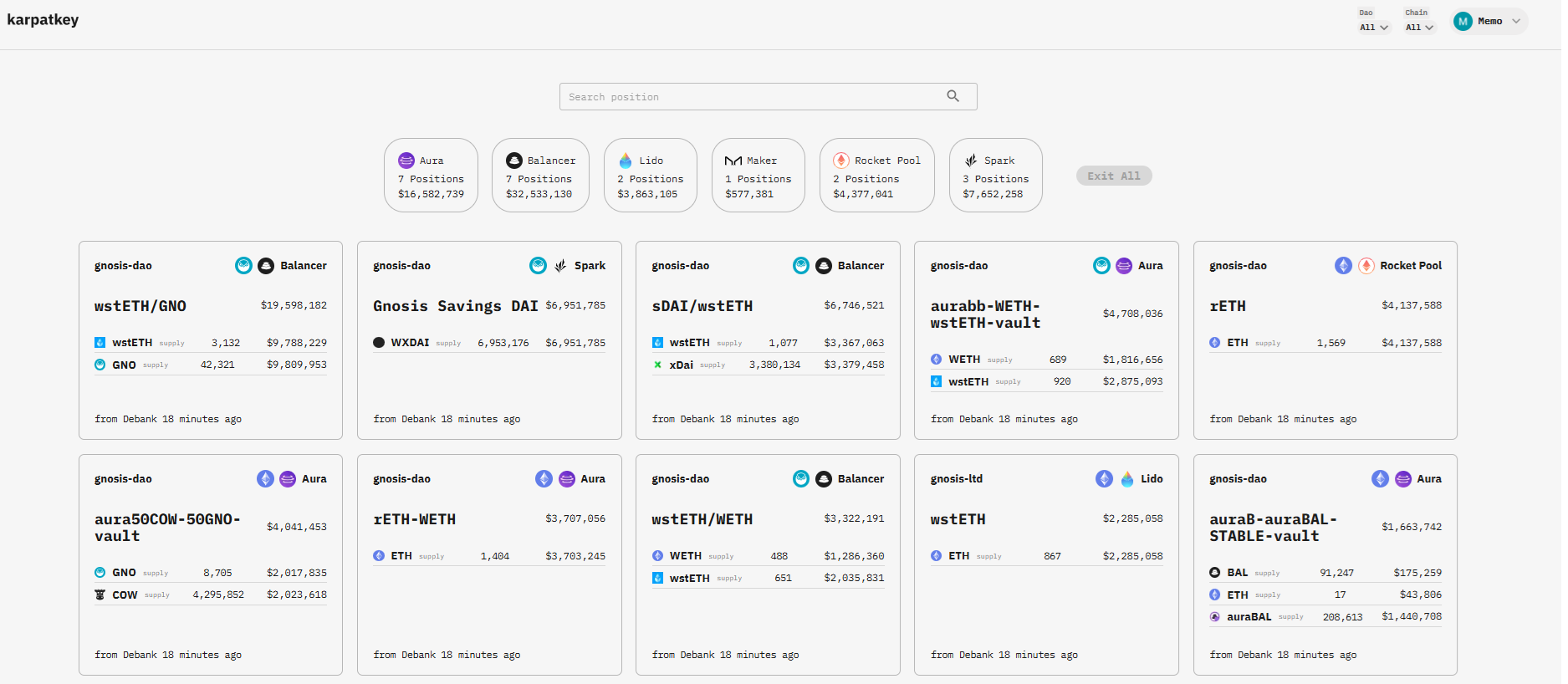Click the BAL 91,247 amount
The width and height of the screenshot is (1568, 684).
[x=1336, y=573]
